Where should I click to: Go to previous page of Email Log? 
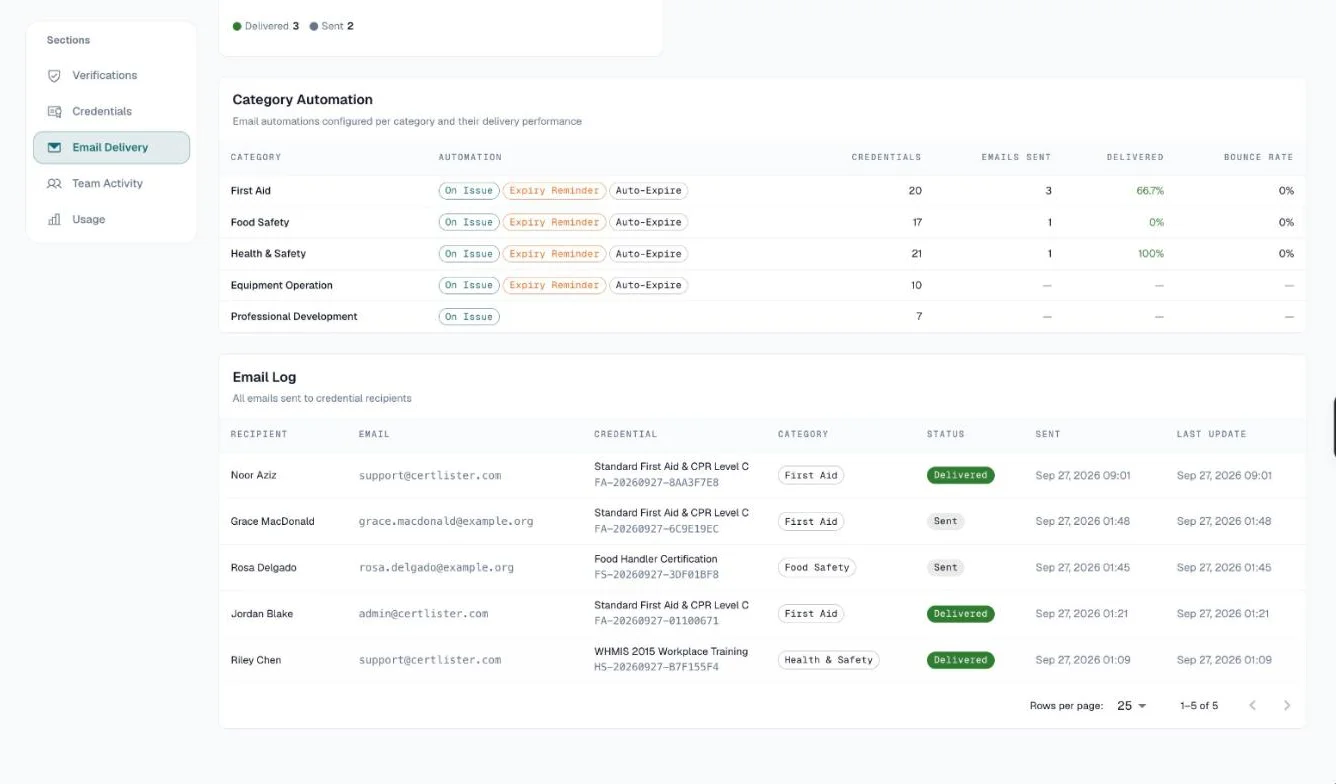pos(1252,706)
